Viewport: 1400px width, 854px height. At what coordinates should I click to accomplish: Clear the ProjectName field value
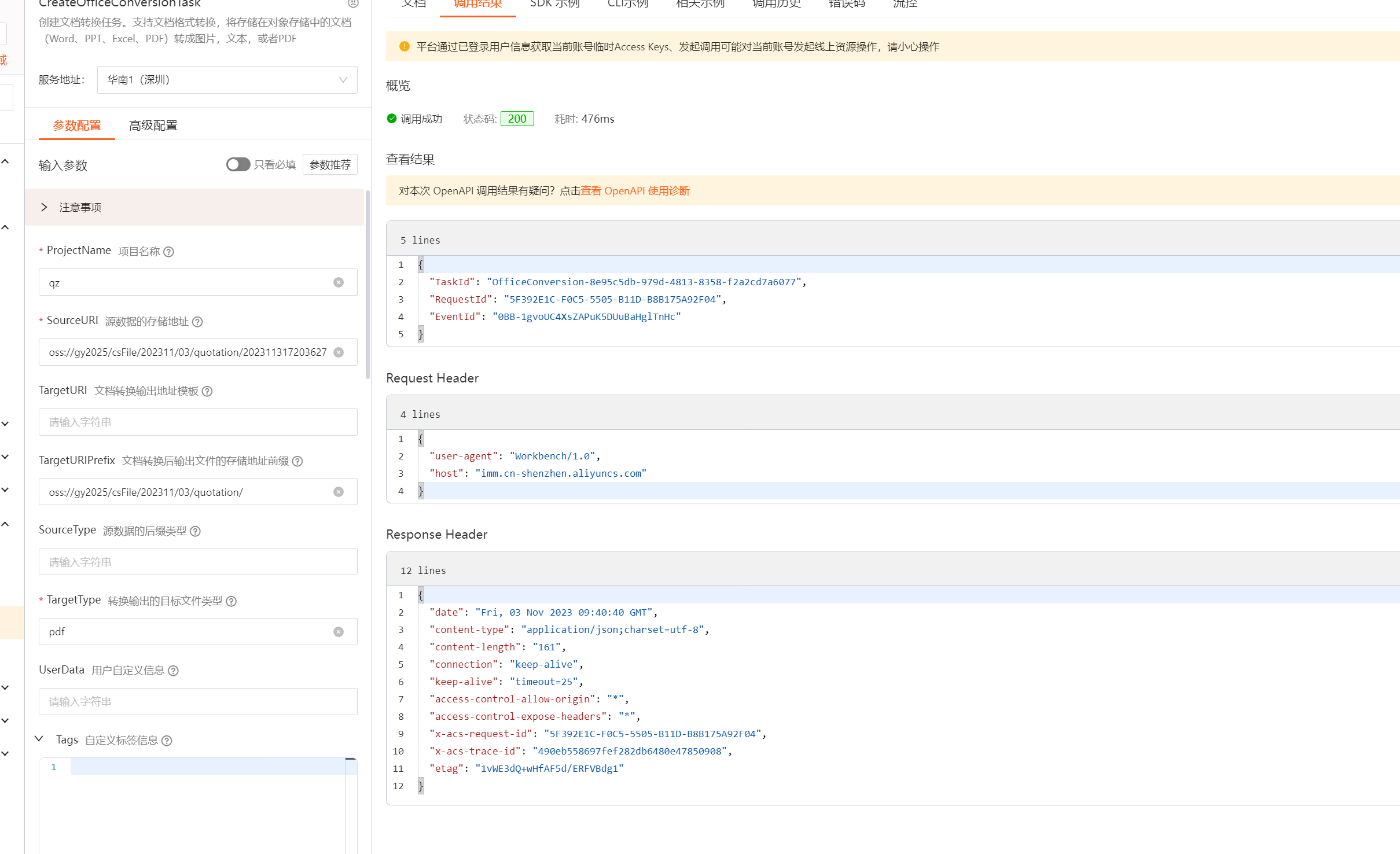[339, 282]
